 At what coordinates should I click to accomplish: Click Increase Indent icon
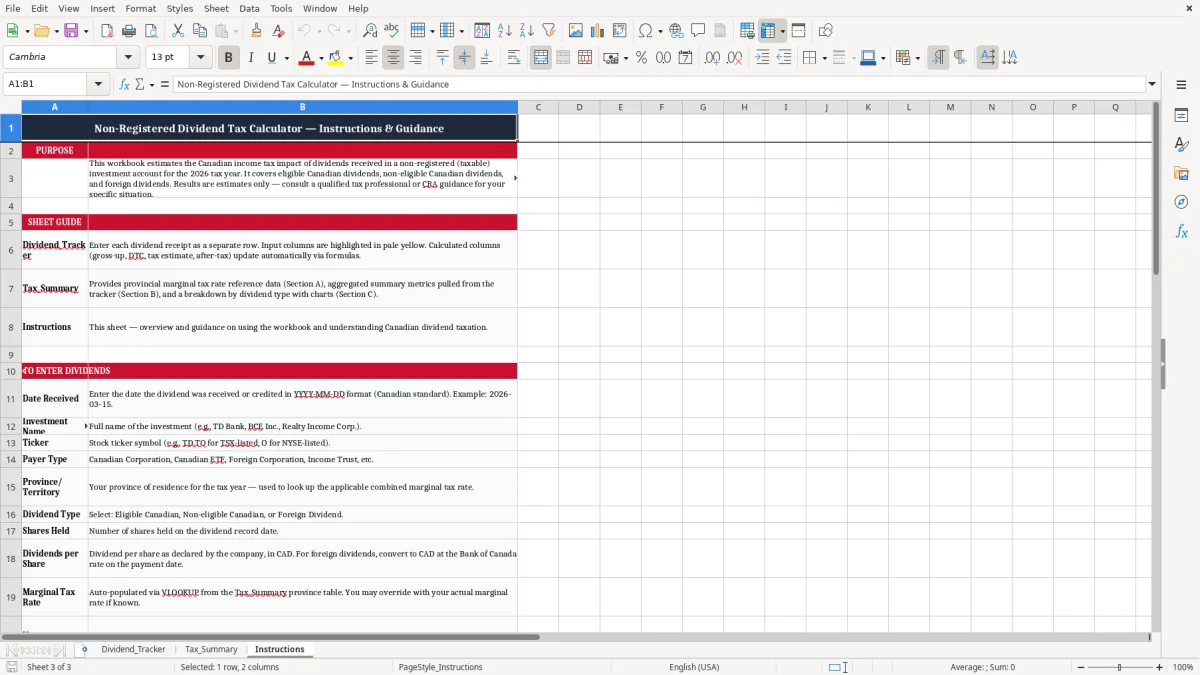[762, 58]
